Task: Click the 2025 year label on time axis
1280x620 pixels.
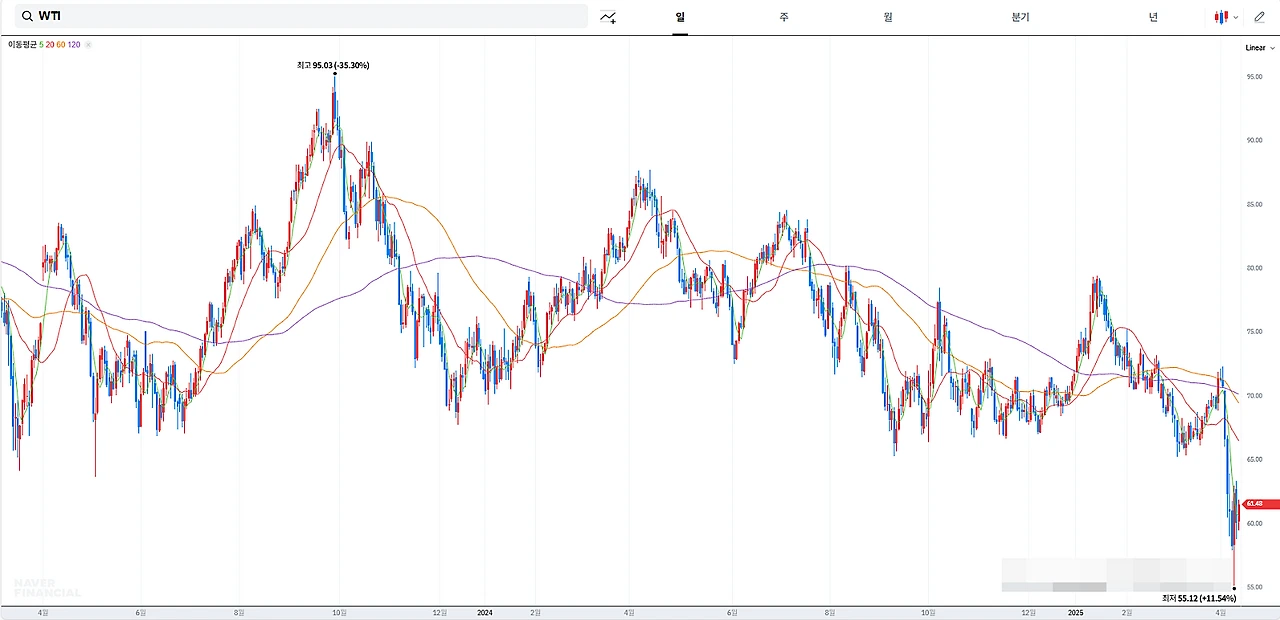Action: pos(1076,612)
